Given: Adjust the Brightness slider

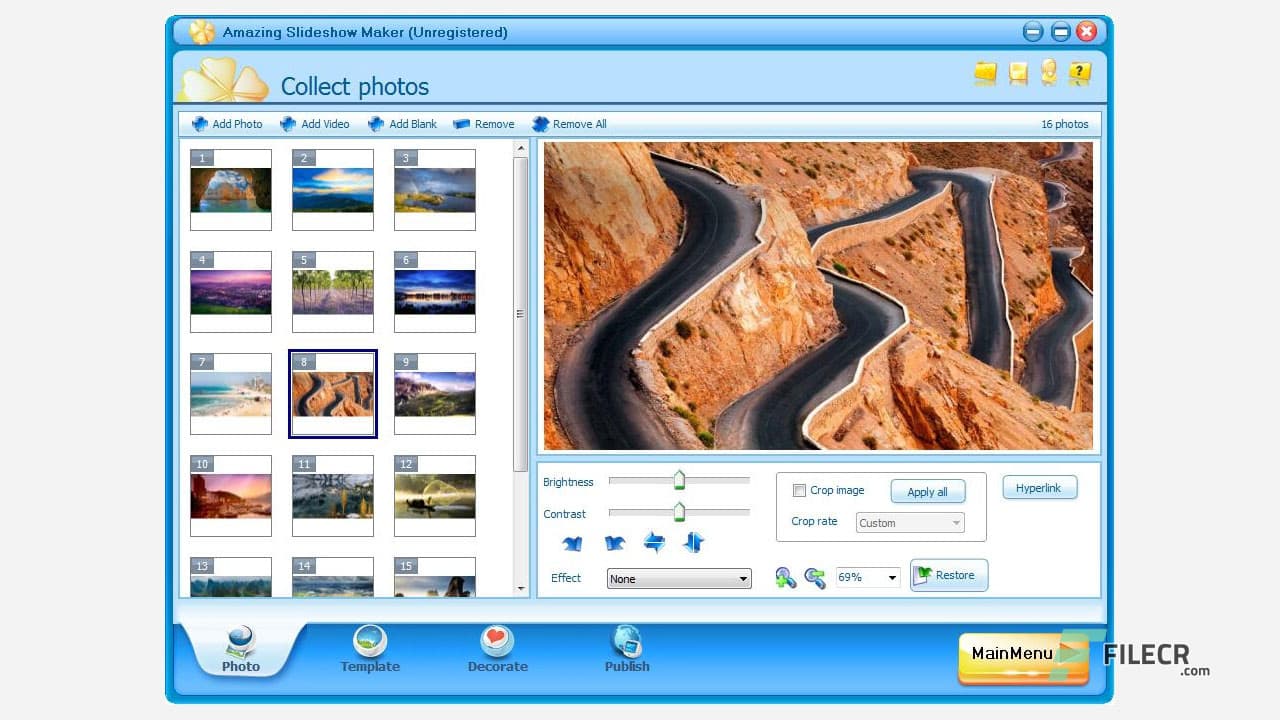Looking at the screenshot, I should 679,481.
